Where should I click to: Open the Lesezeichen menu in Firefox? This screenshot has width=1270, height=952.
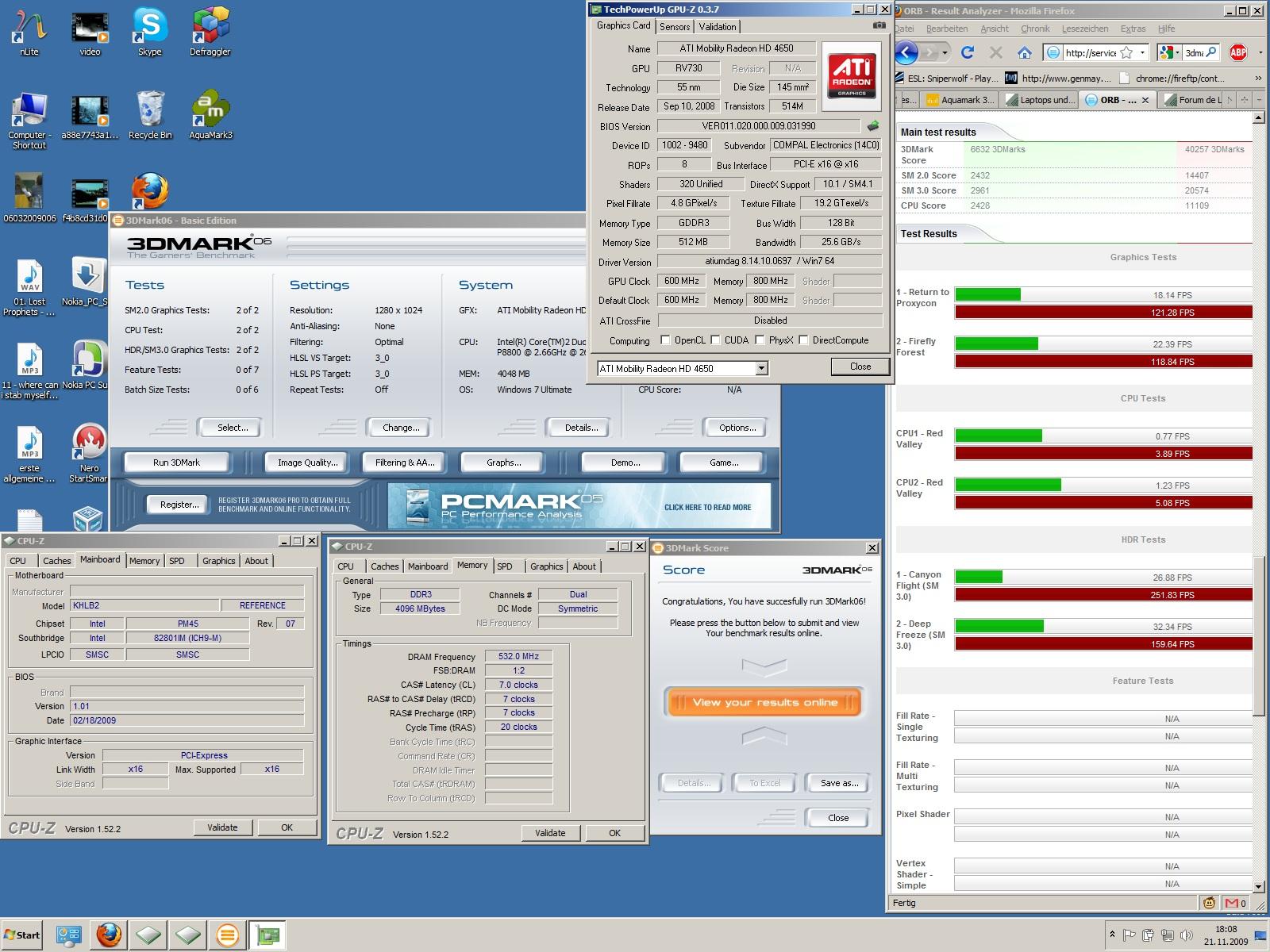[1085, 29]
